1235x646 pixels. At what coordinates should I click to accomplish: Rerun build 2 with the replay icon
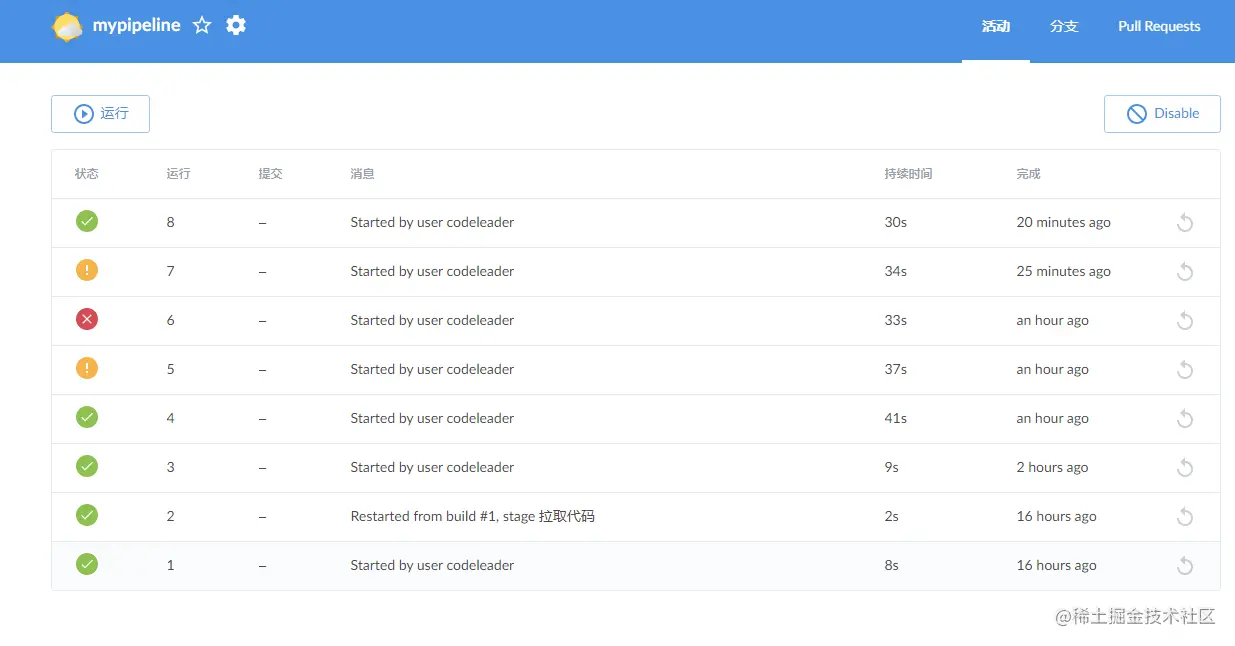[1185, 517]
